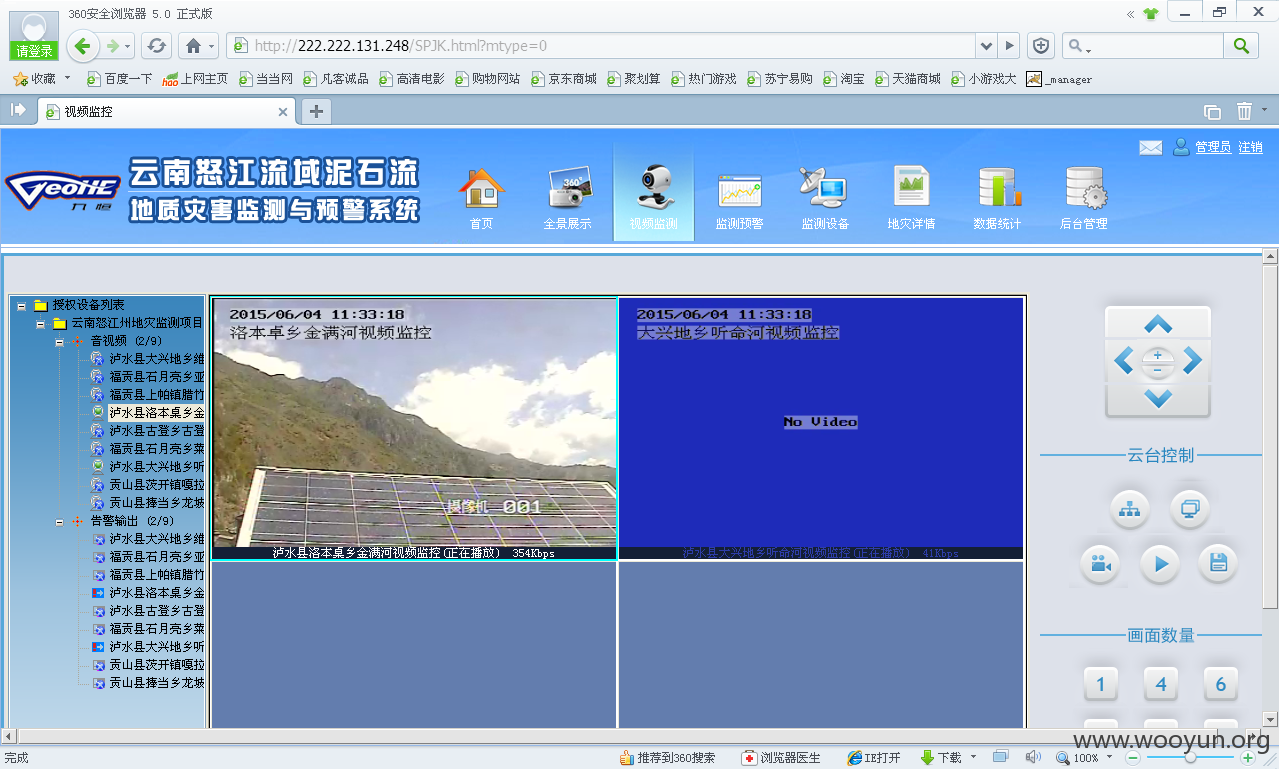
Task: Open the 地灾详情 document section
Action: pyautogui.click(x=911, y=198)
